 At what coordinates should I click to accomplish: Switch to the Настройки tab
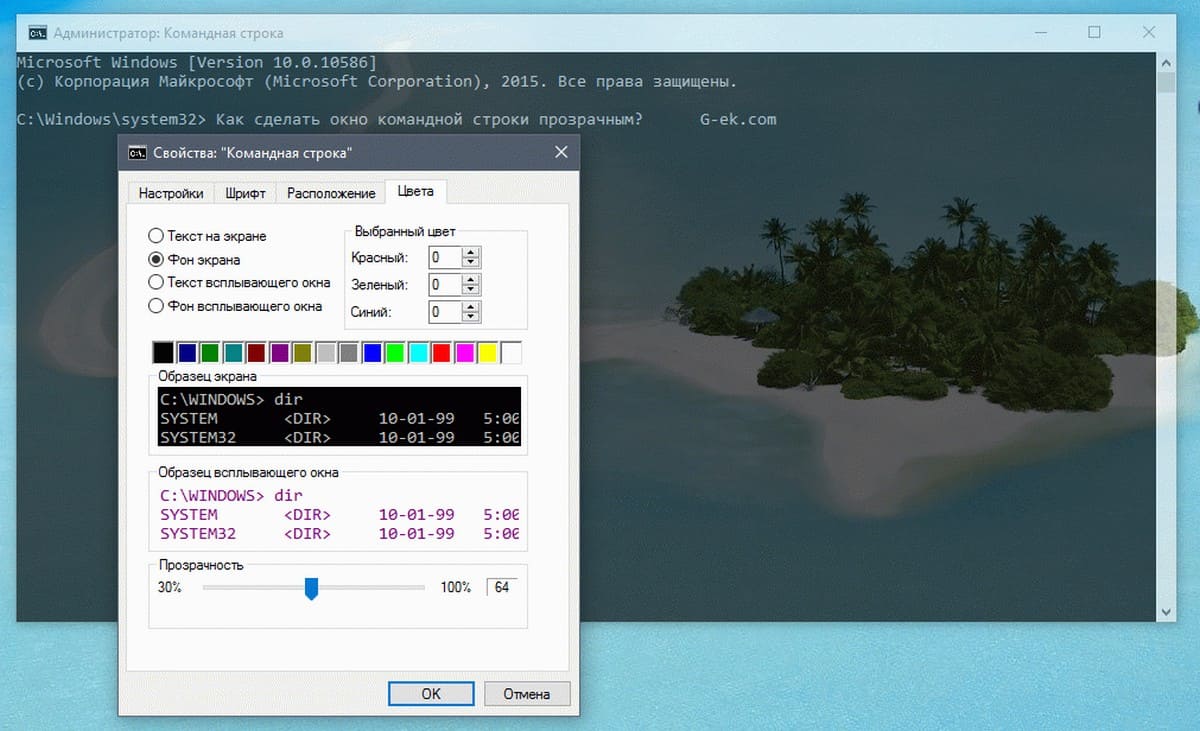pyautogui.click(x=171, y=194)
